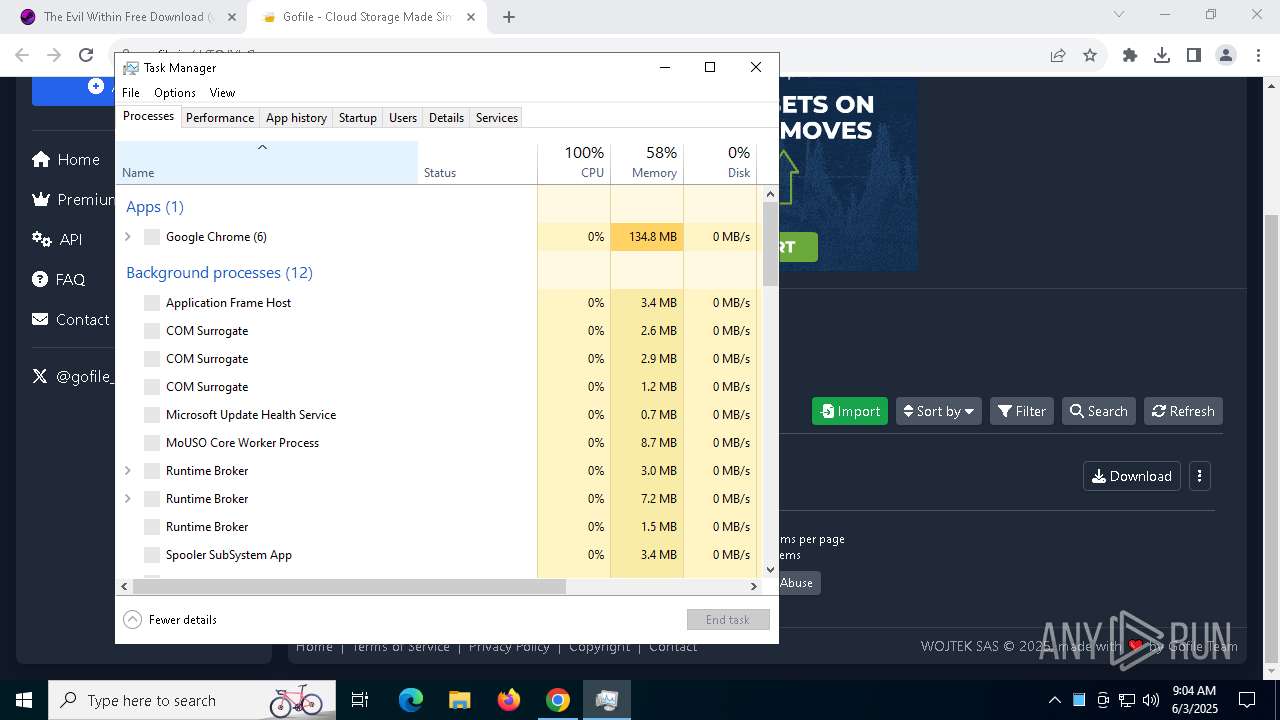Switch to Chrome on the taskbar

pyautogui.click(x=558, y=700)
